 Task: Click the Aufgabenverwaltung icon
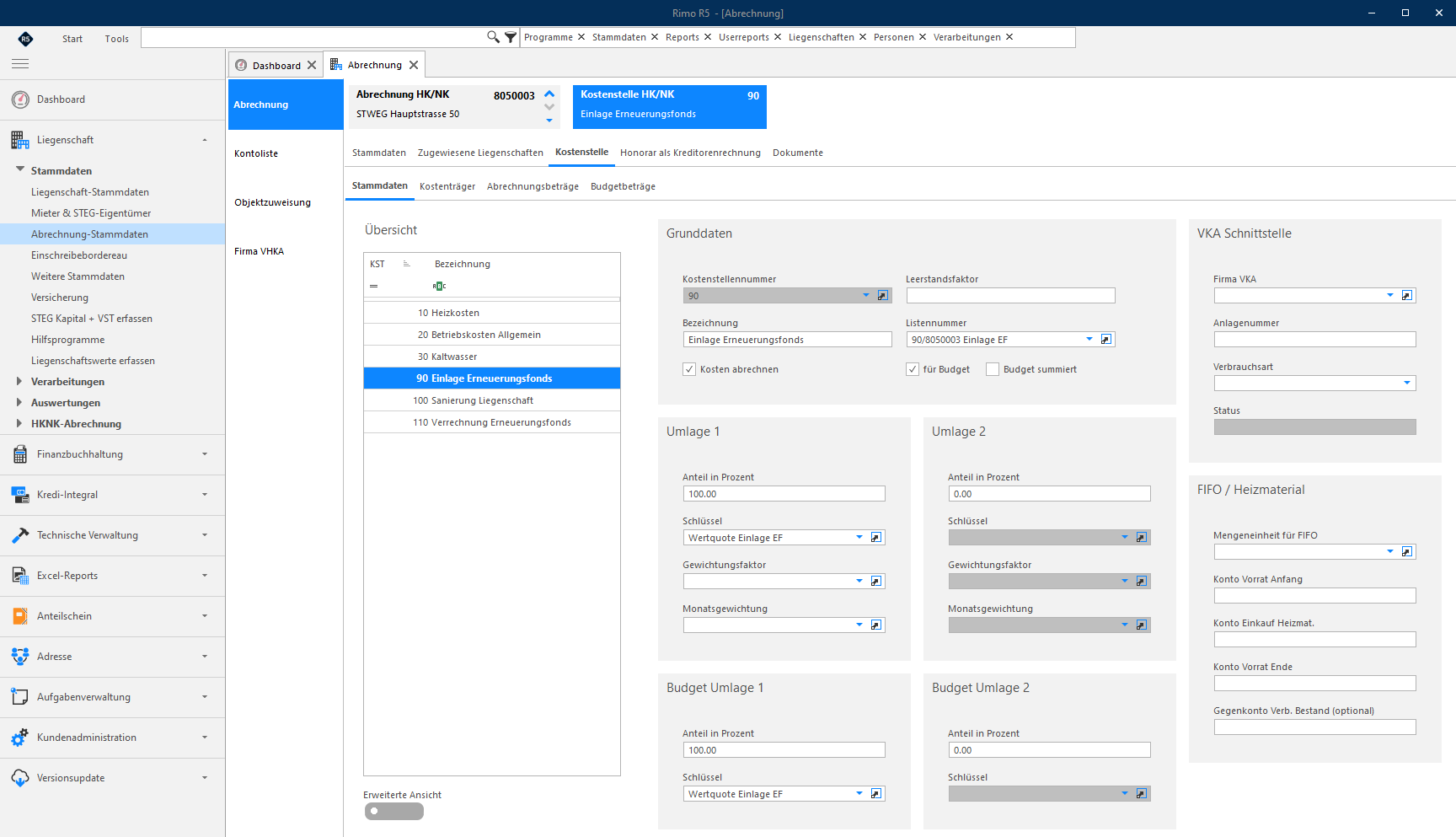pos(20,697)
